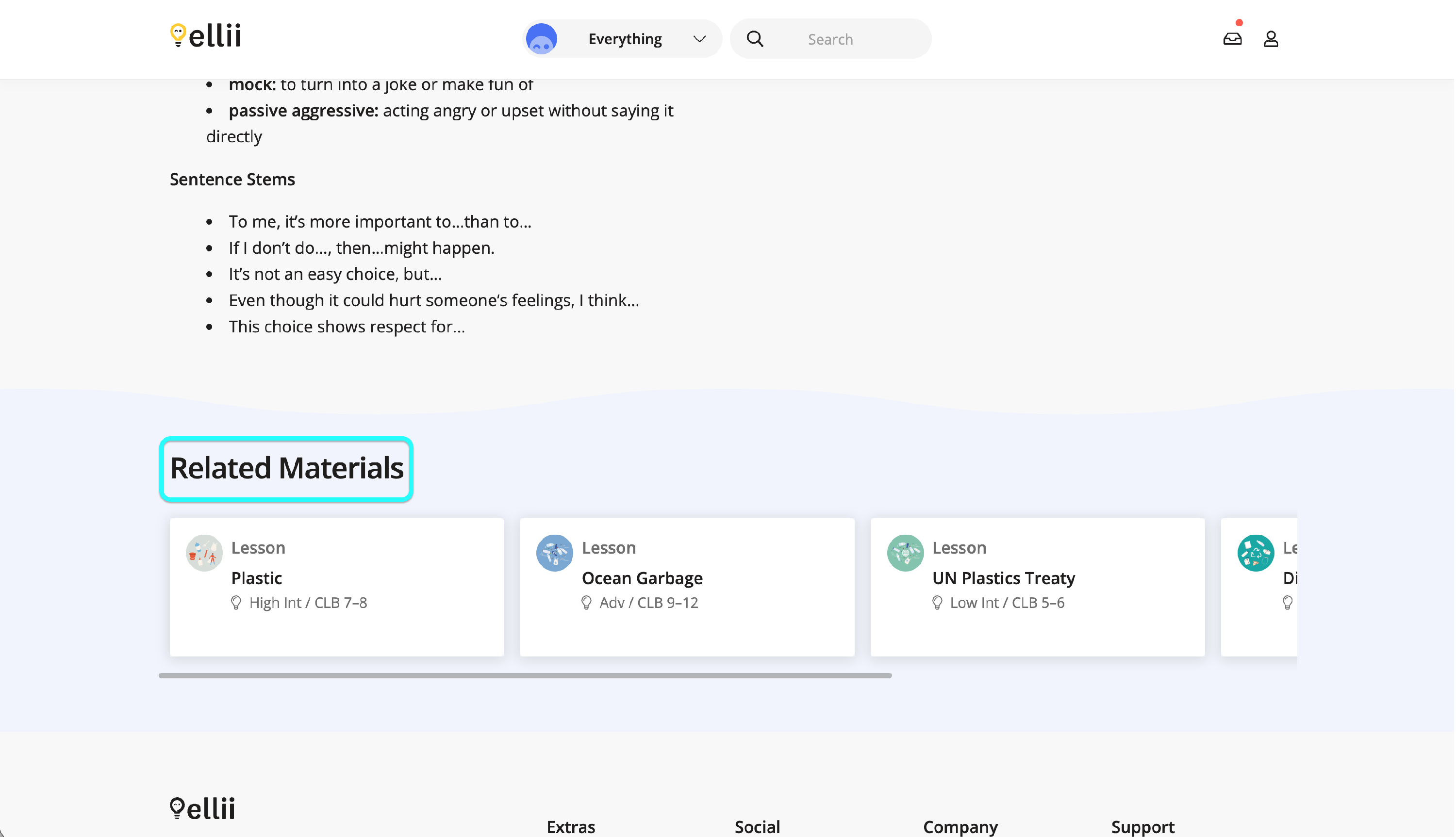Expand the Everything category dropdown
This screenshot has height=837, width=1456.
626,38
